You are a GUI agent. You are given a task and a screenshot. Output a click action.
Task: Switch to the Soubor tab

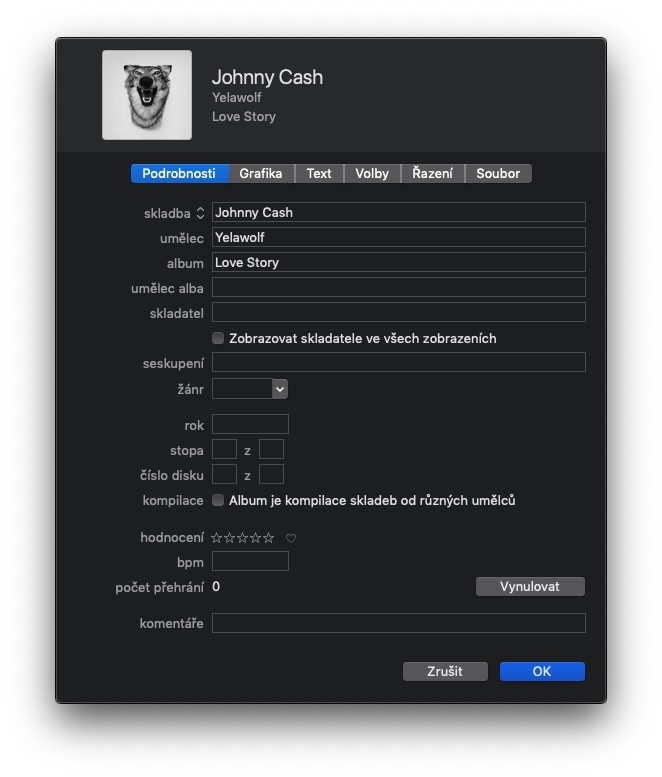tap(498, 173)
